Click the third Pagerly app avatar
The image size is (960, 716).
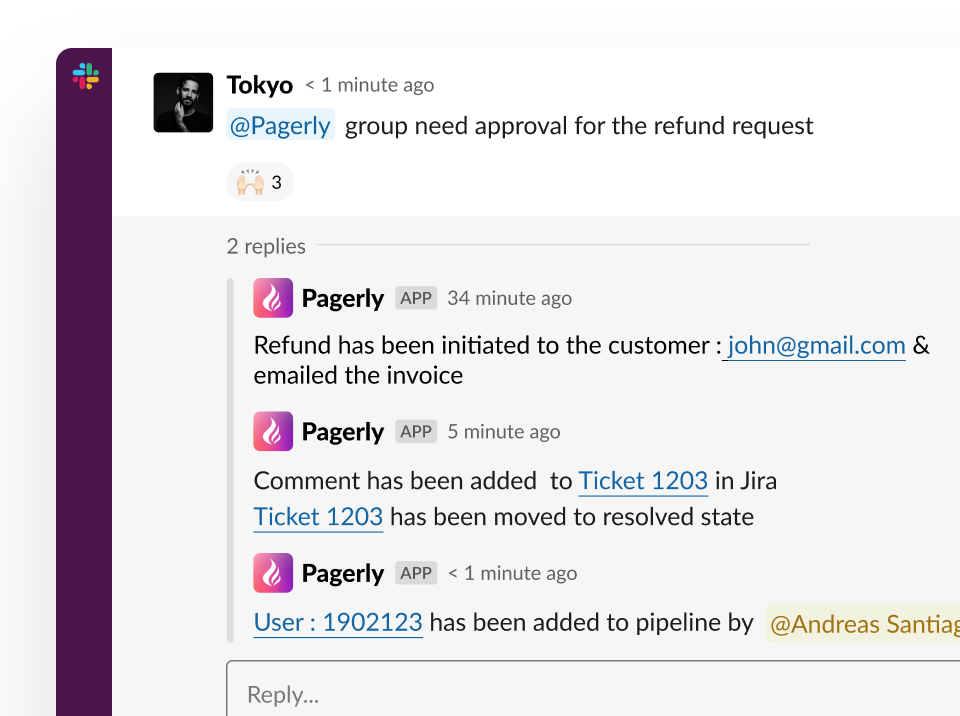273,573
